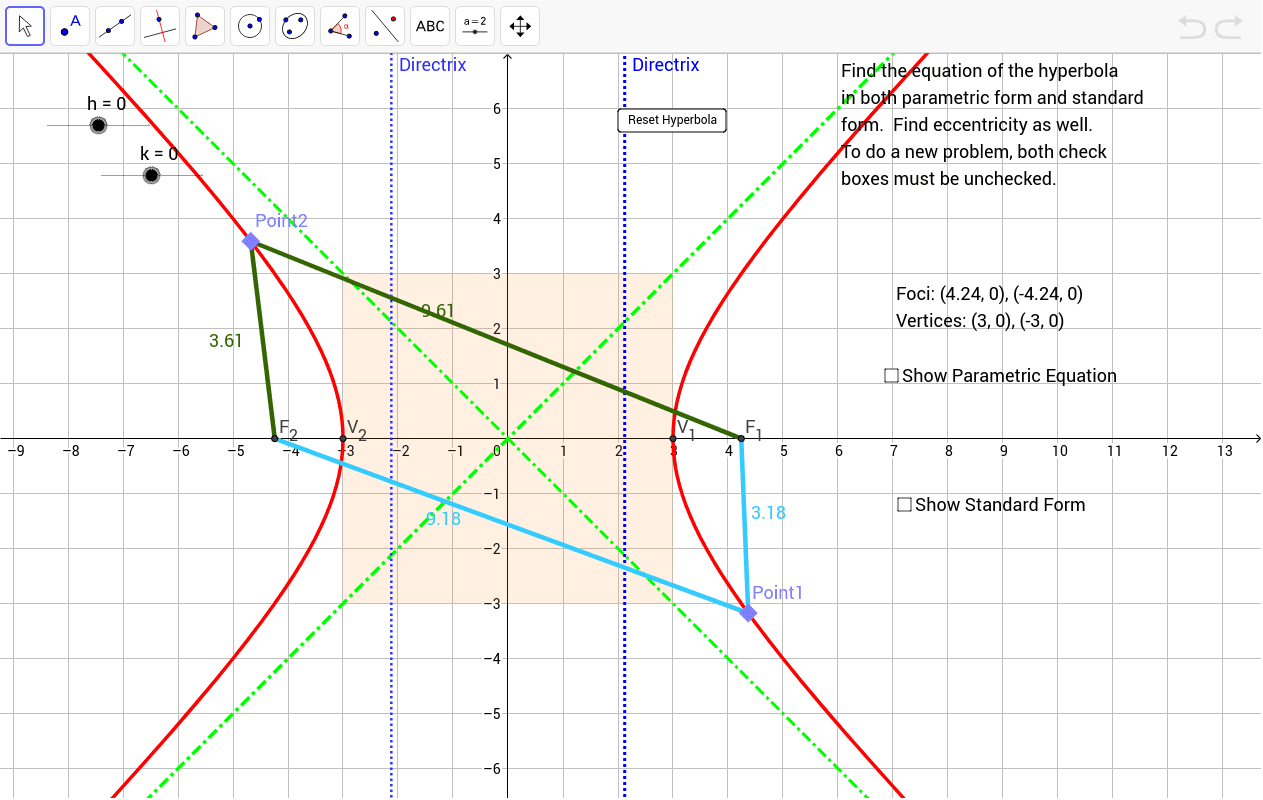Click the k = 0 slider knob
This screenshot has width=1263, height=800.
(151, 176)
